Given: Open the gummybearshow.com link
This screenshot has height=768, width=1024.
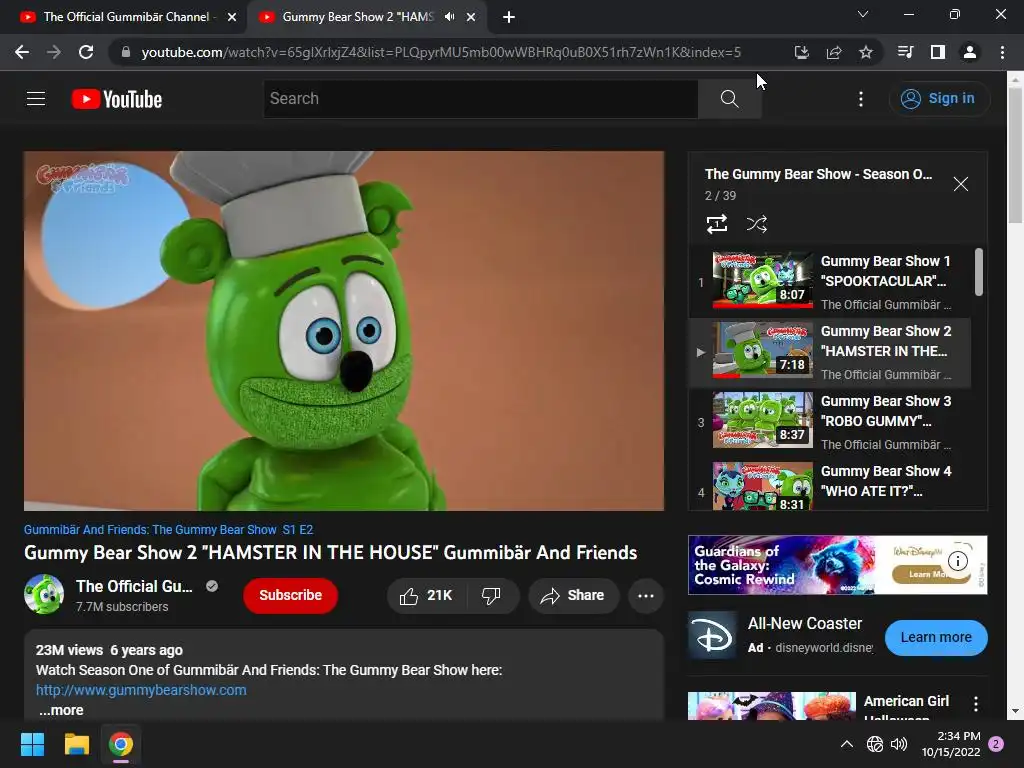Looking at the screenshot, I should click(x=141, y=690).
